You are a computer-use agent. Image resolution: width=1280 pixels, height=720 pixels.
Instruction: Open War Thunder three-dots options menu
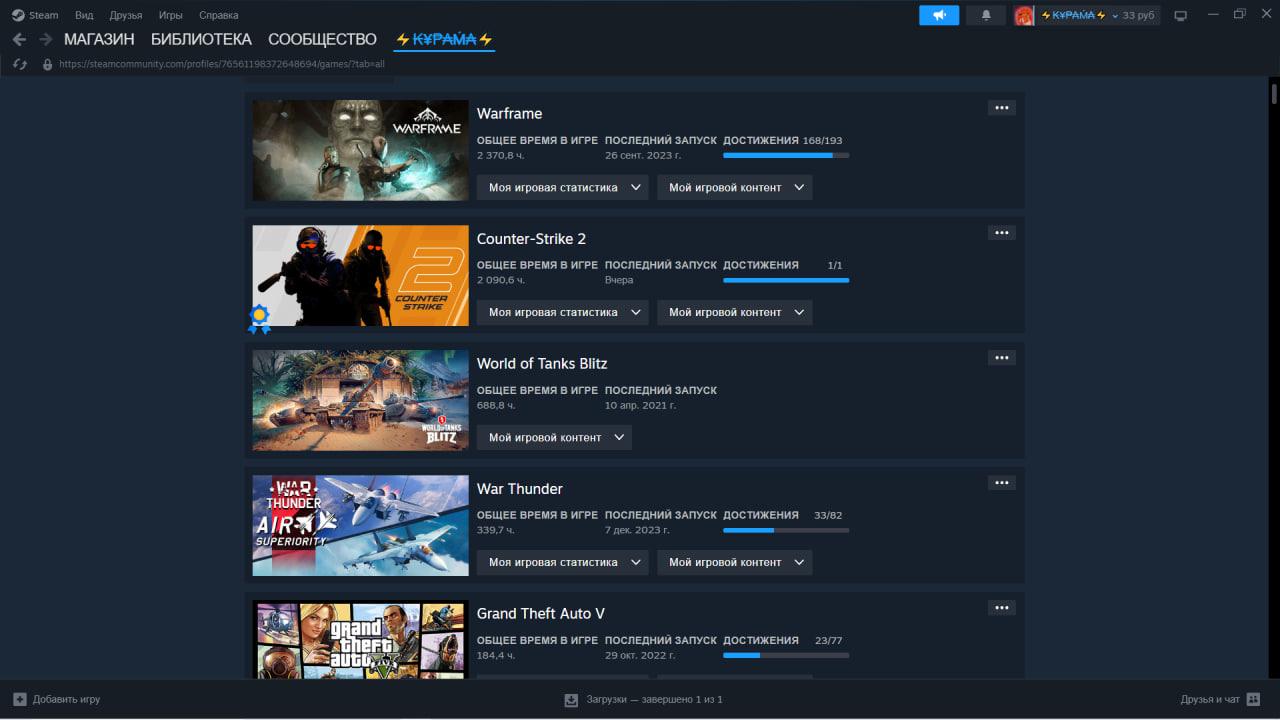click(x=1001, y=483)
